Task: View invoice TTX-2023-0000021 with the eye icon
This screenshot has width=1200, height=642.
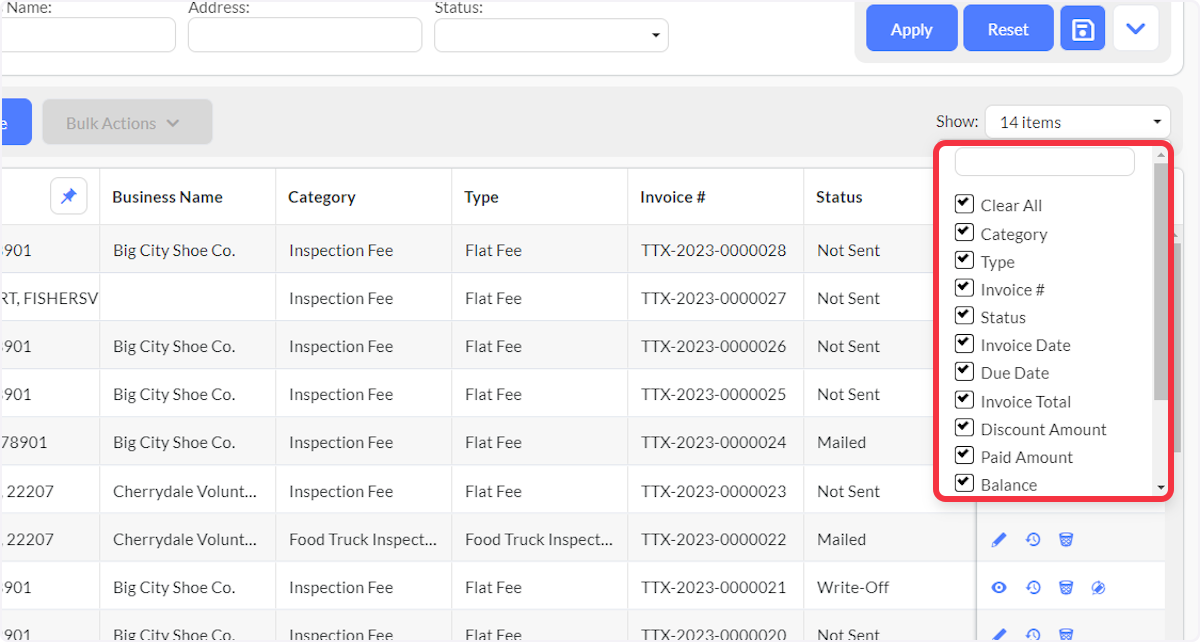Action: (x=998, y=588)
